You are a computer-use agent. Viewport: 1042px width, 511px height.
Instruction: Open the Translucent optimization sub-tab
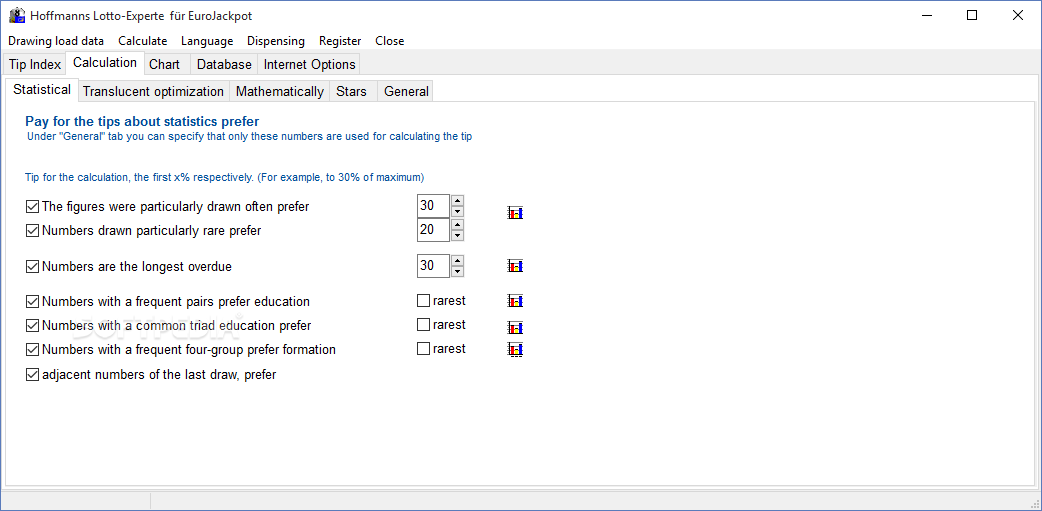[154, 91]
